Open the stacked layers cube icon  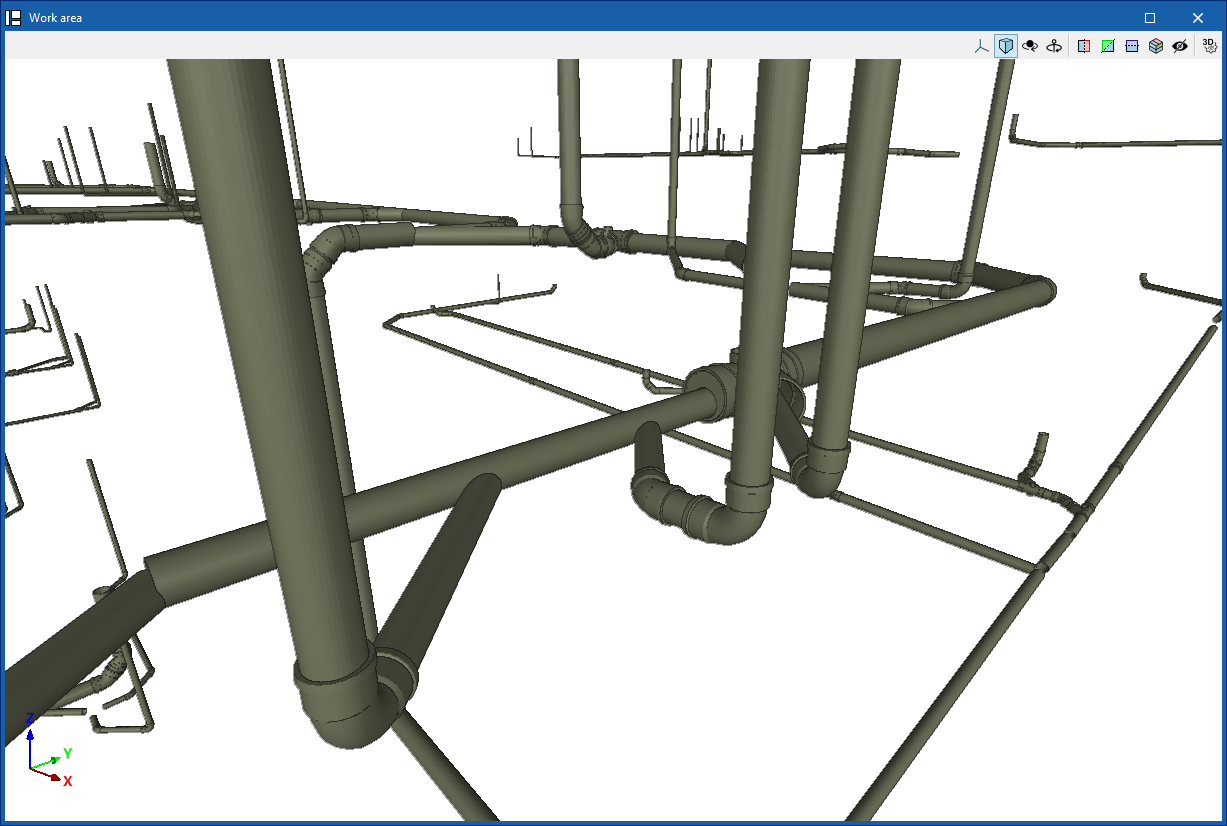click(x=1156, y=46)
